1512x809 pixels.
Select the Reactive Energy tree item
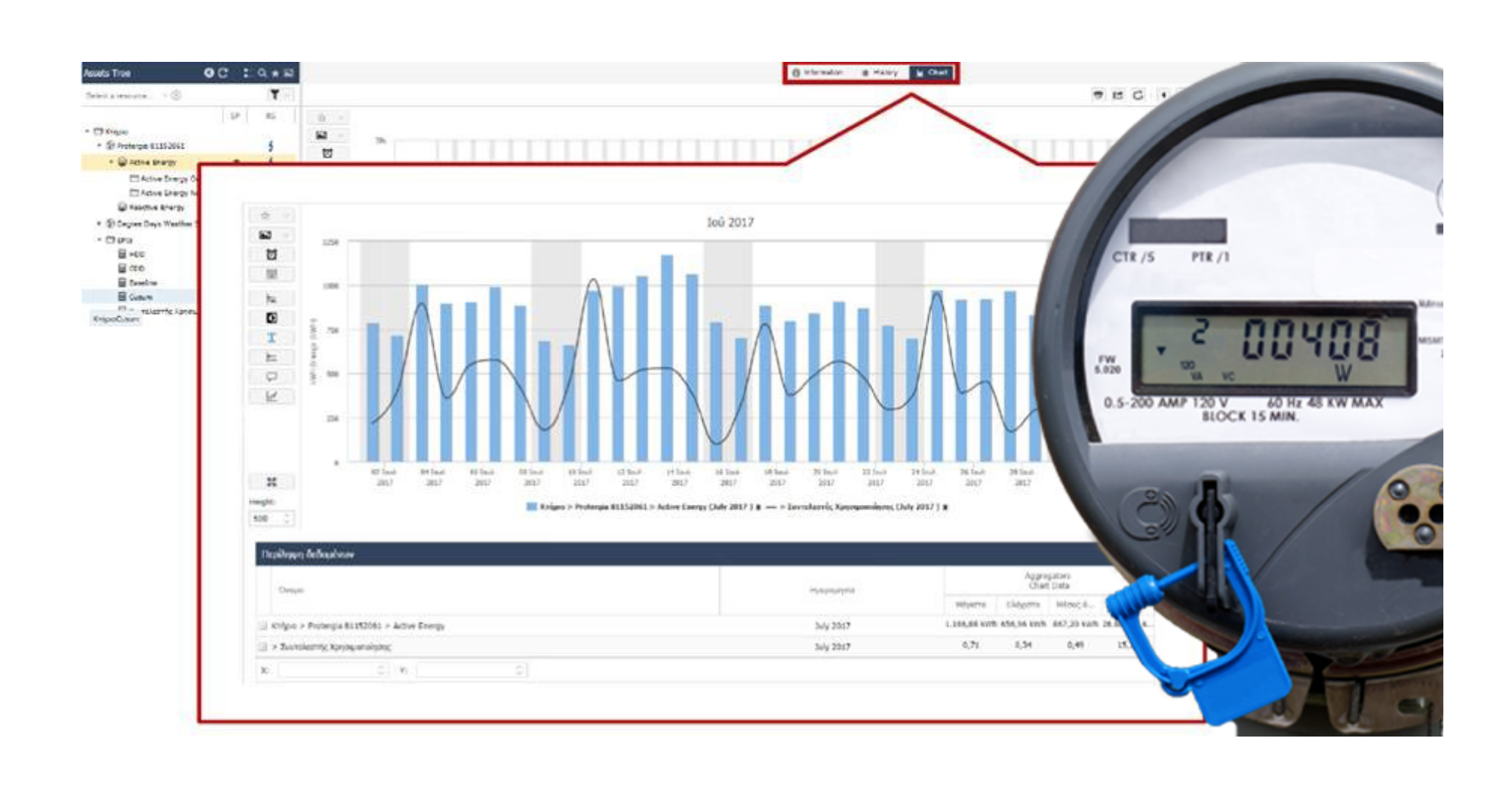(x=151, y=208)
